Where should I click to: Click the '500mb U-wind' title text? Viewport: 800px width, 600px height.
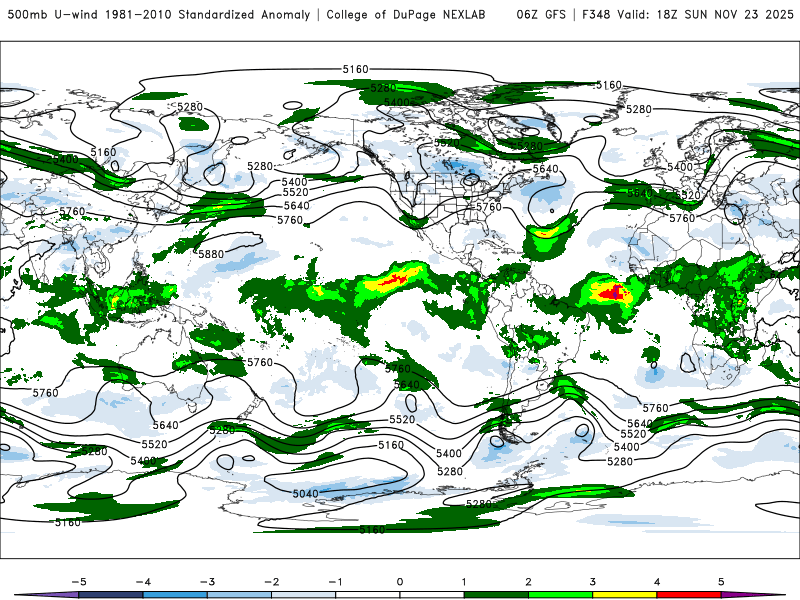click(x=53, y=14)
